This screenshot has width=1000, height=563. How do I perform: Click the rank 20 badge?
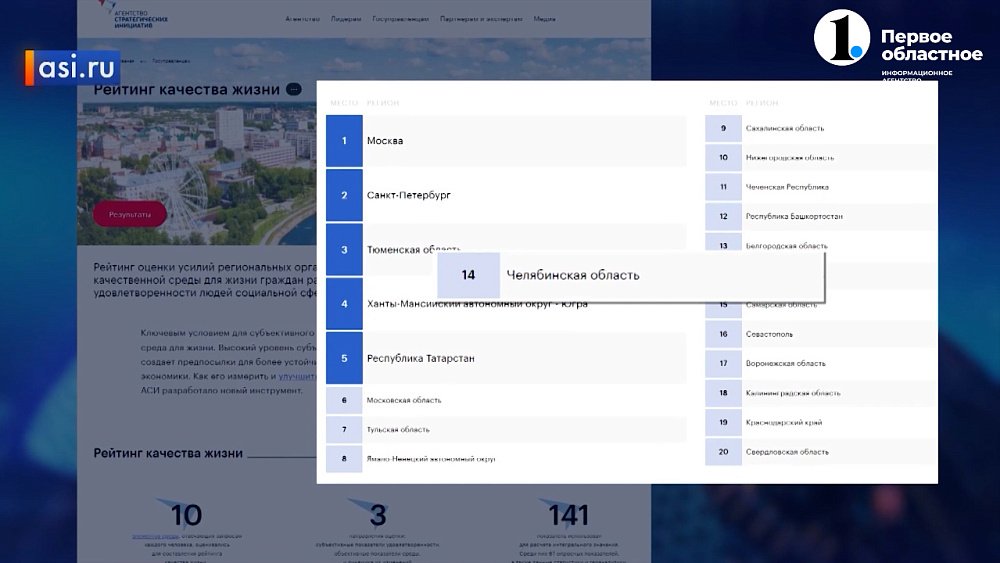[723, 452]
